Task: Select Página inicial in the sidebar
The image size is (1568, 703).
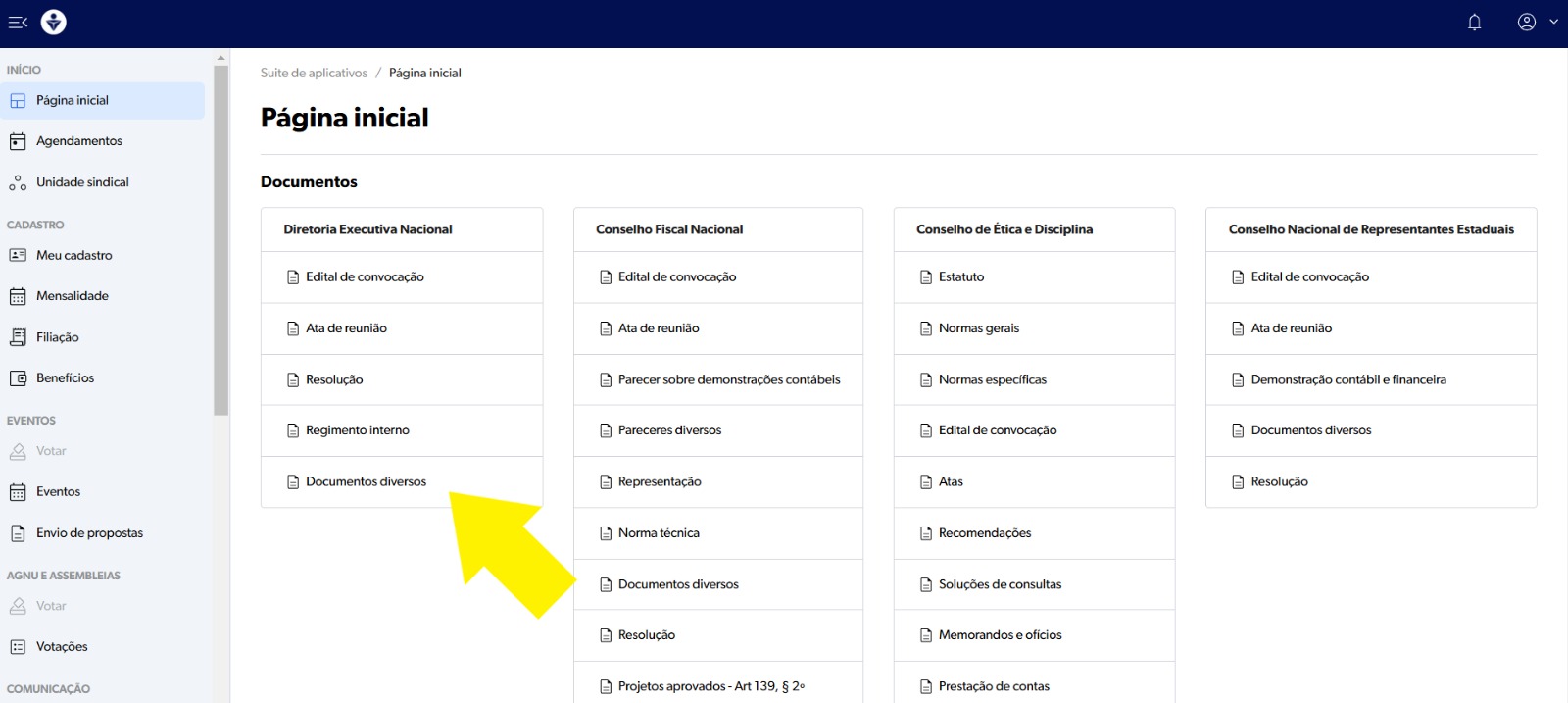Action: tap(73, 101)
